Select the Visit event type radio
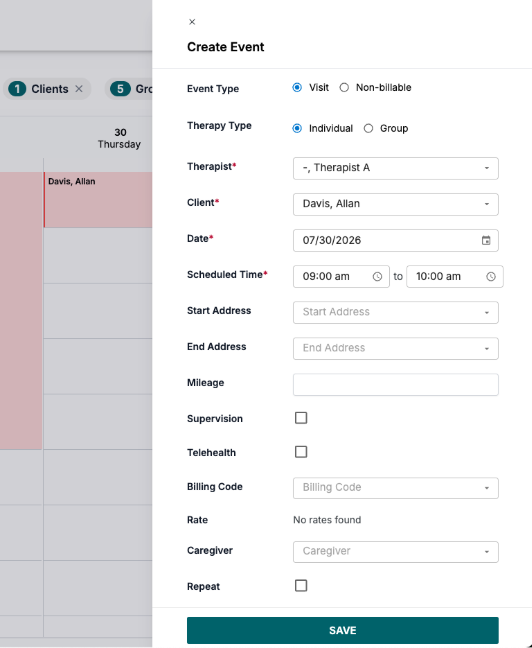The height and width of the screenshot is (648, 532). click(x=297, y=88)
